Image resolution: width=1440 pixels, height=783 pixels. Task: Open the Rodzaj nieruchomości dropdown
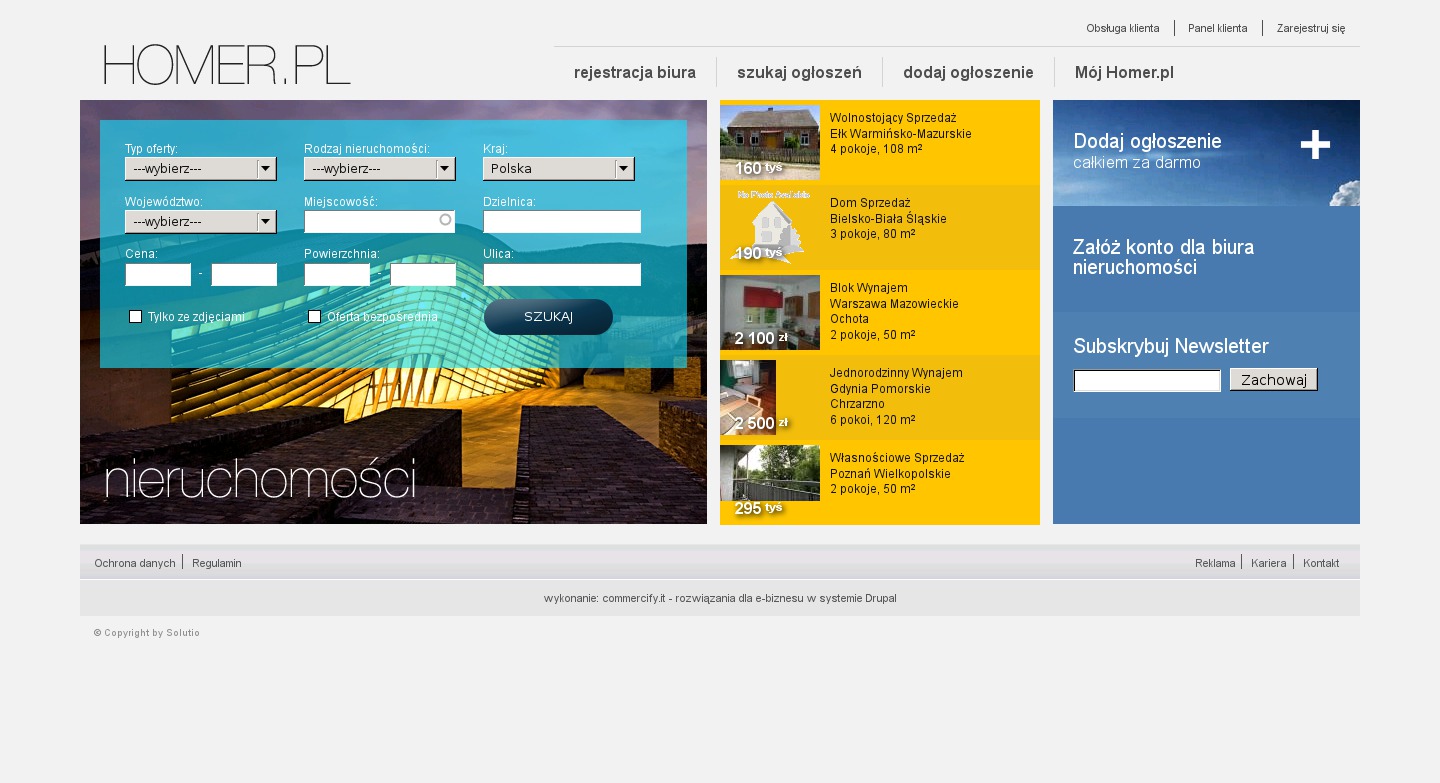(x=379, y=169)
